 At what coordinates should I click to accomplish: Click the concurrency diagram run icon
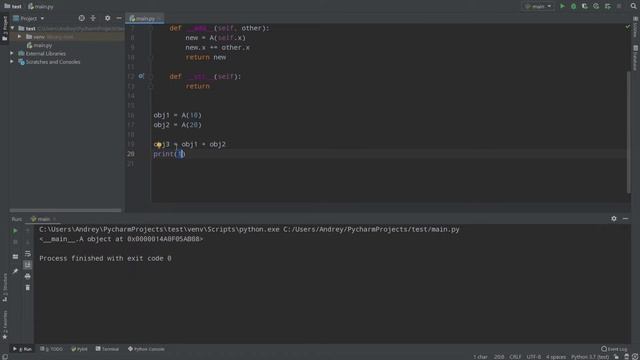pyautogui.click(x=608, y=6)
